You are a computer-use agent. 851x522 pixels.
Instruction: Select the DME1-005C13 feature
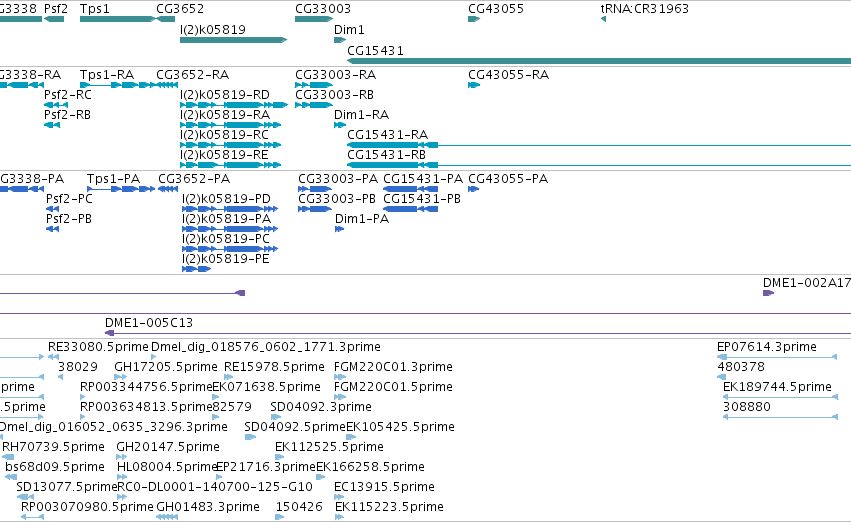pyautogui.click(x=478, y=333)
